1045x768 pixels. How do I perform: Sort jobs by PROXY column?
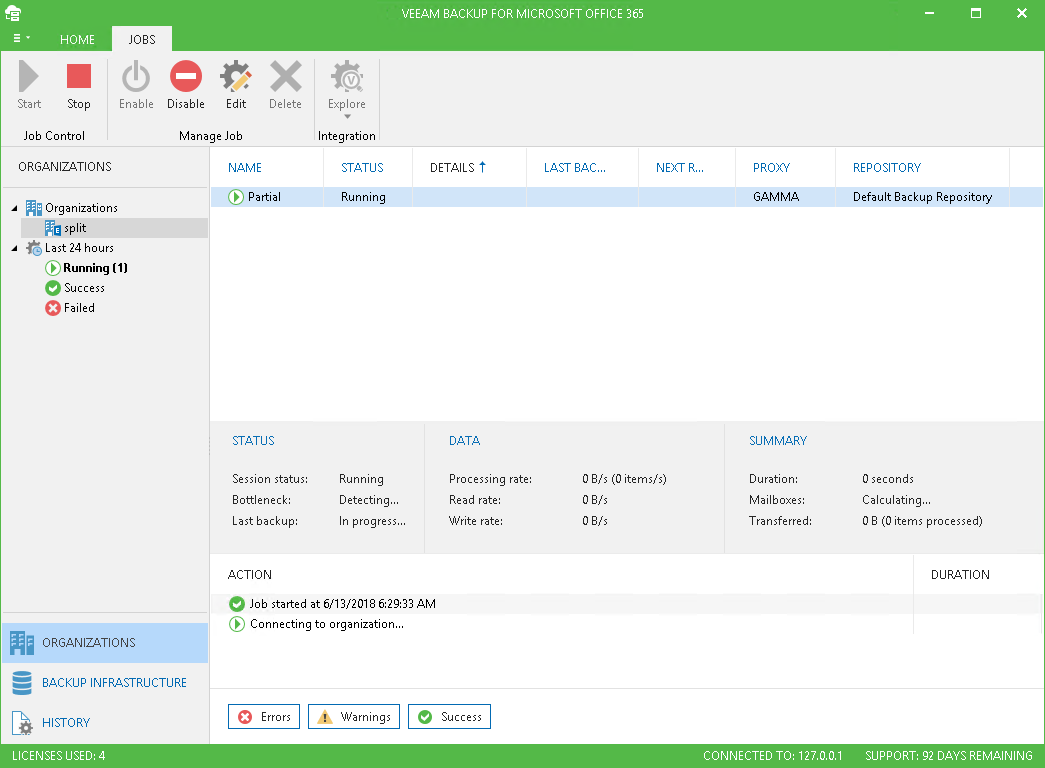click(771, 167)
